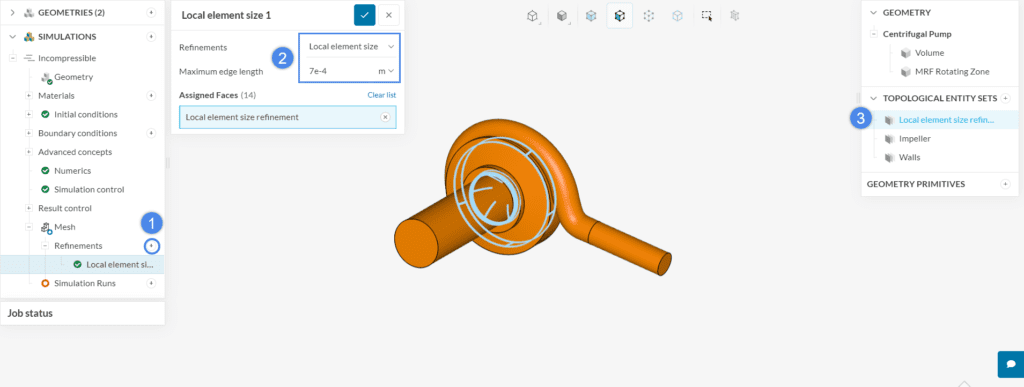
Task: Activate volume selection mode cube icon
Action: coord(591,16)
